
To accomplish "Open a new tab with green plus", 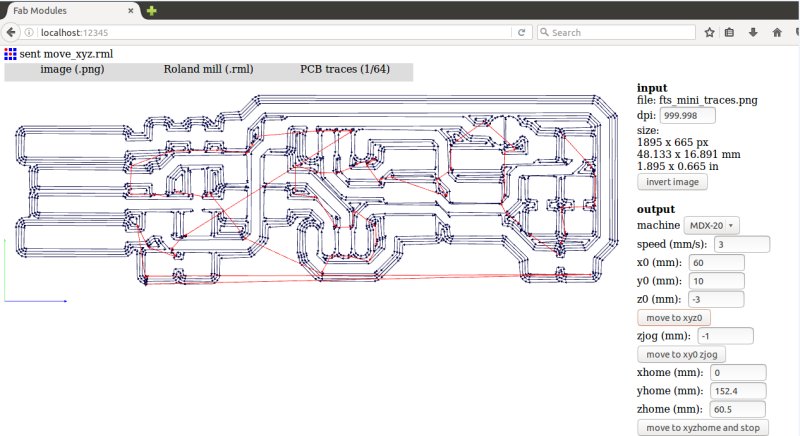I will 151,10.
